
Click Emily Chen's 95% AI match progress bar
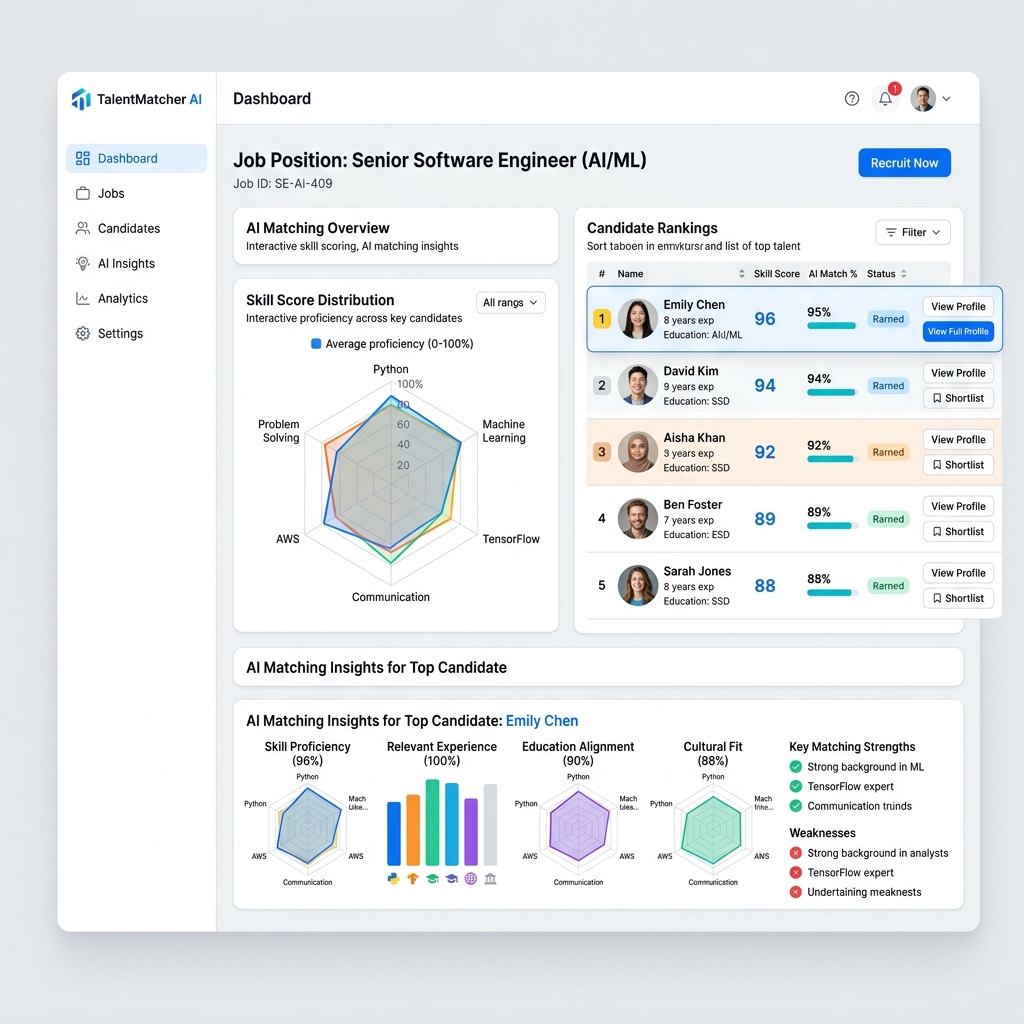[x=831, y=326]
